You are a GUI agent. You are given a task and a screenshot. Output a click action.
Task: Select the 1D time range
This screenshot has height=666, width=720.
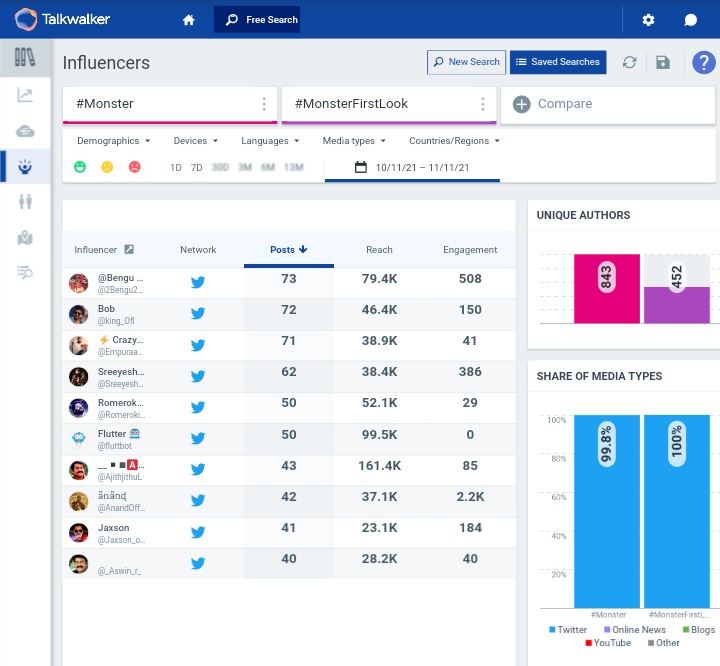pyautogui.click(x=175, y=167)
